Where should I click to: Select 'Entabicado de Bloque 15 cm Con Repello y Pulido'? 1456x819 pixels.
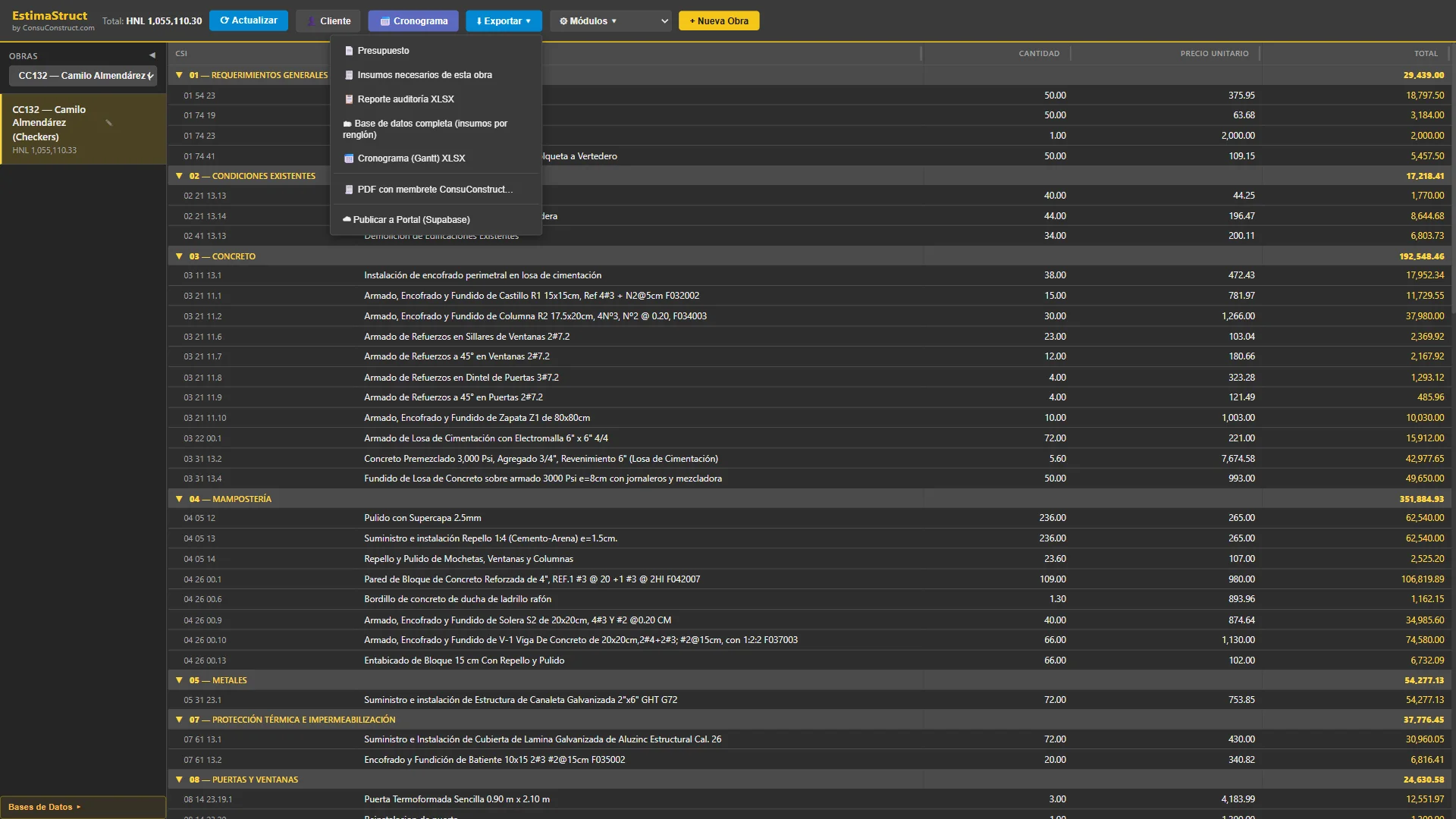(808, 661)
